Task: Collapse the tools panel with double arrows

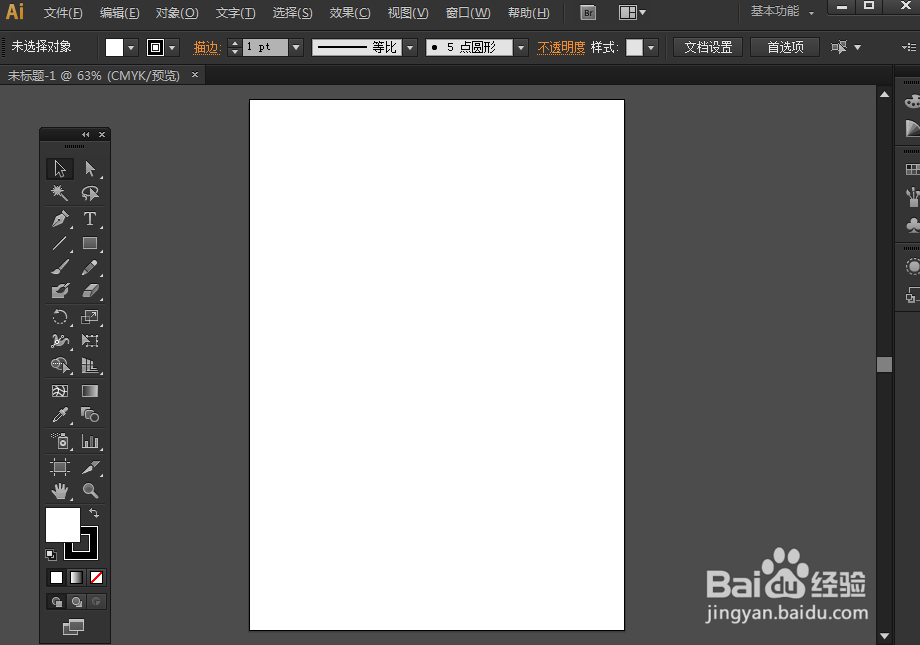Action: [x=86, y=134]
